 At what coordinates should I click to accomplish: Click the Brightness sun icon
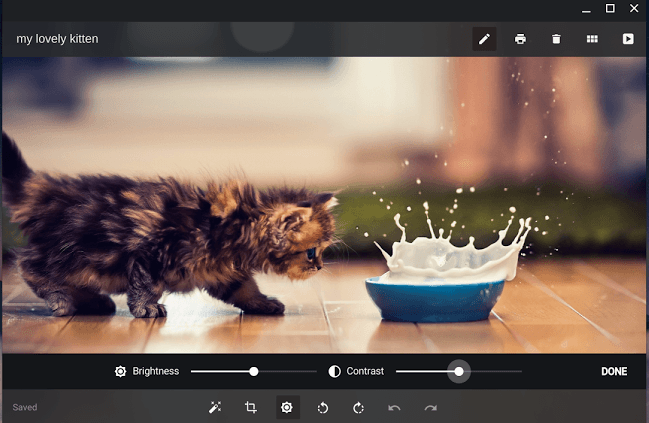coord(120,371)
